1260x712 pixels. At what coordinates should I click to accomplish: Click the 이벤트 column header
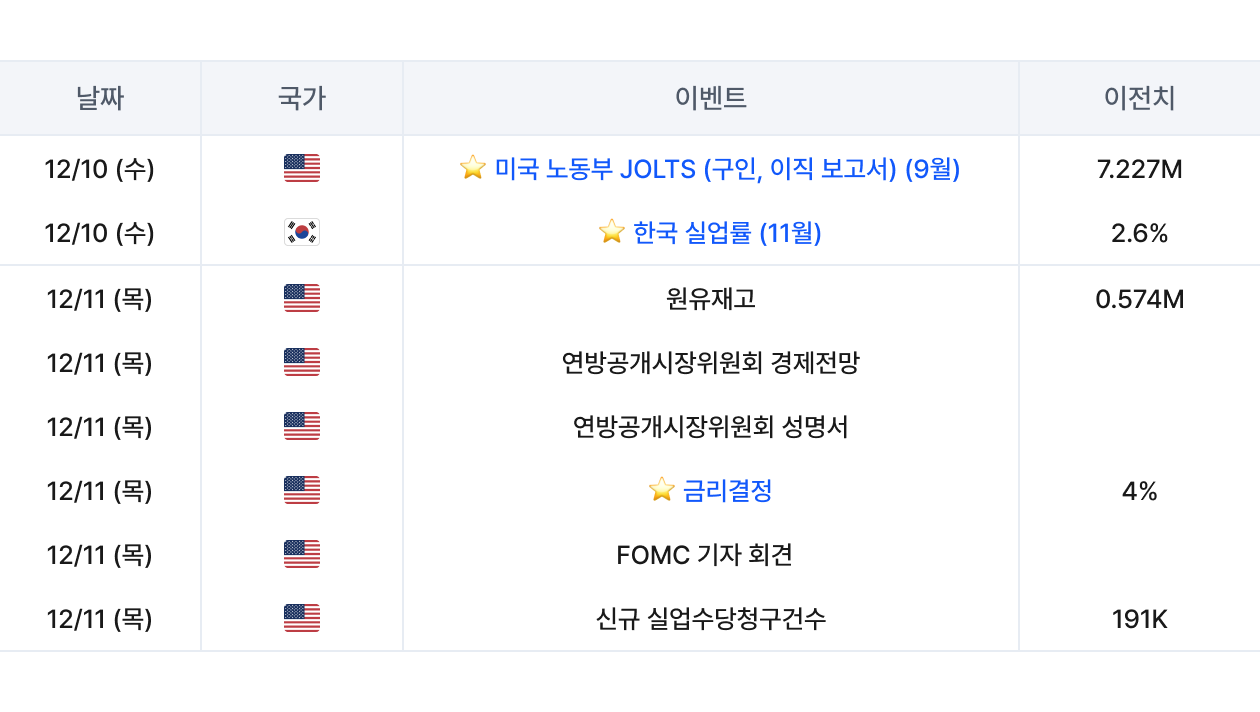(x=711, y=98)
